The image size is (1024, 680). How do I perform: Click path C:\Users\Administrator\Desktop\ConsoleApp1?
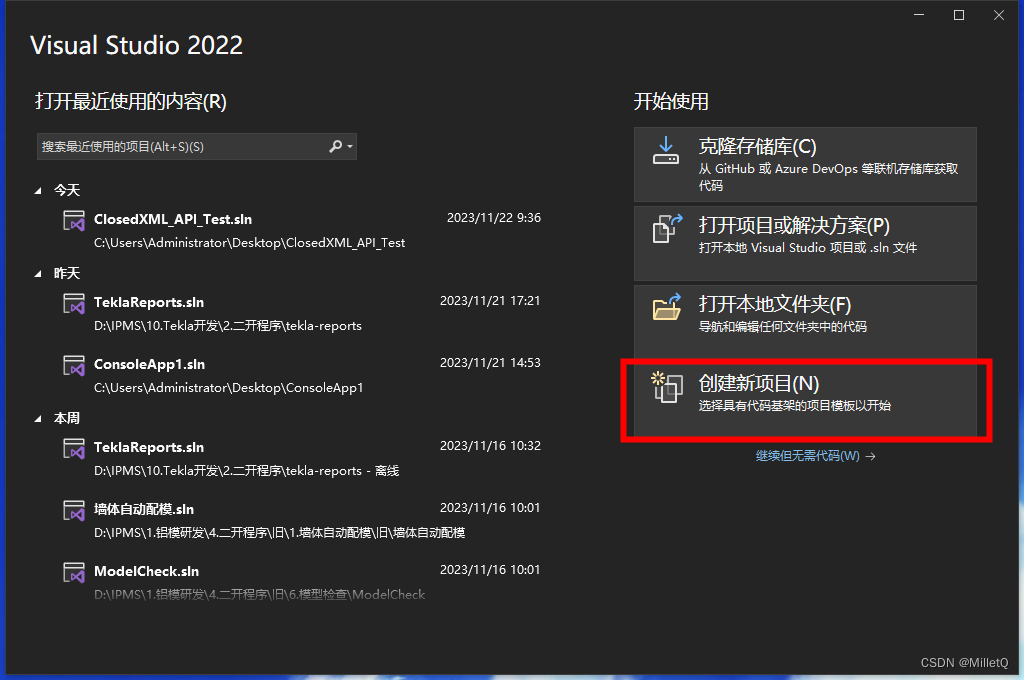[x=229, y=387]
